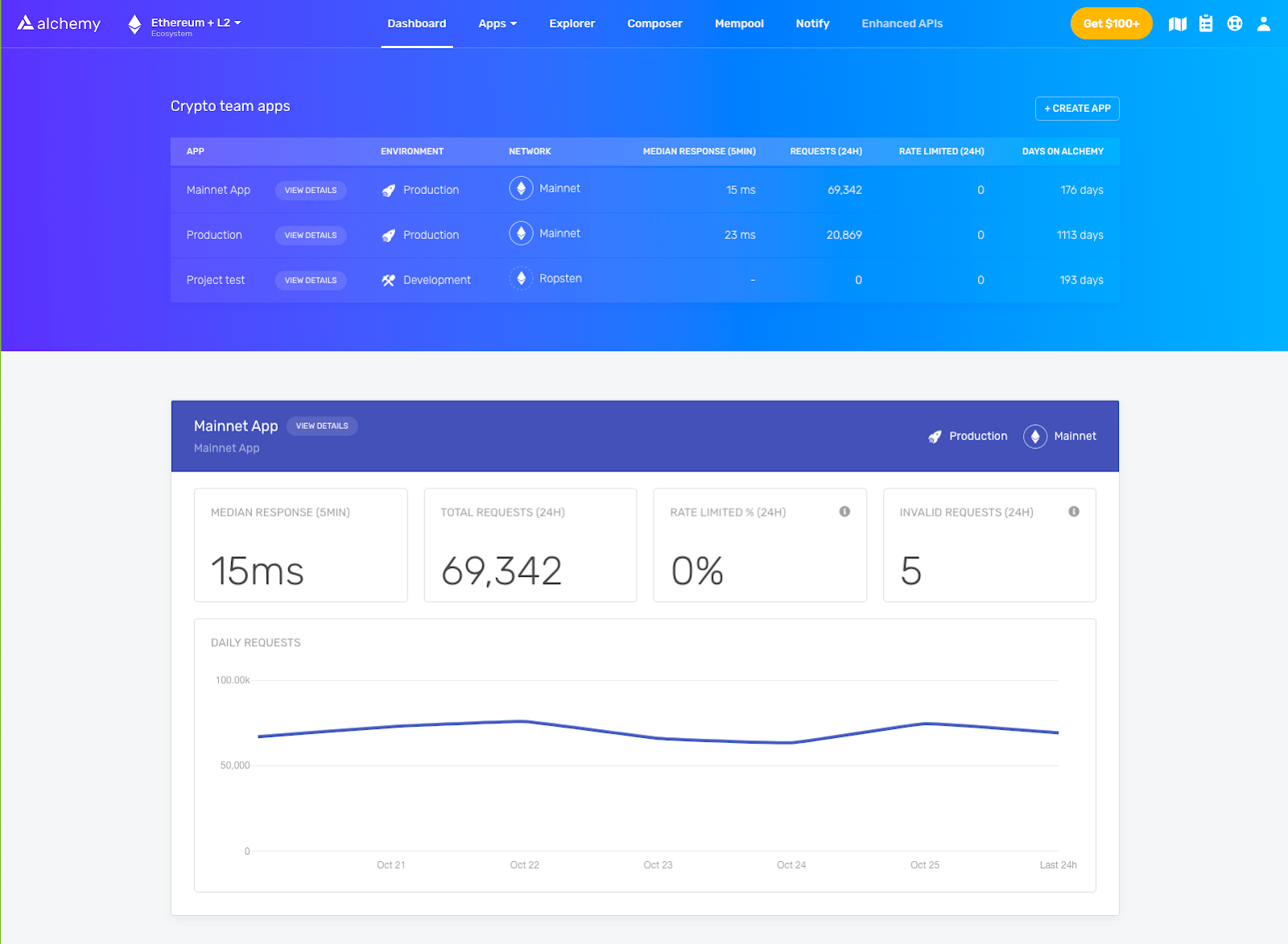Click the Rate Limited (24H) column header

tap(941, 151)
